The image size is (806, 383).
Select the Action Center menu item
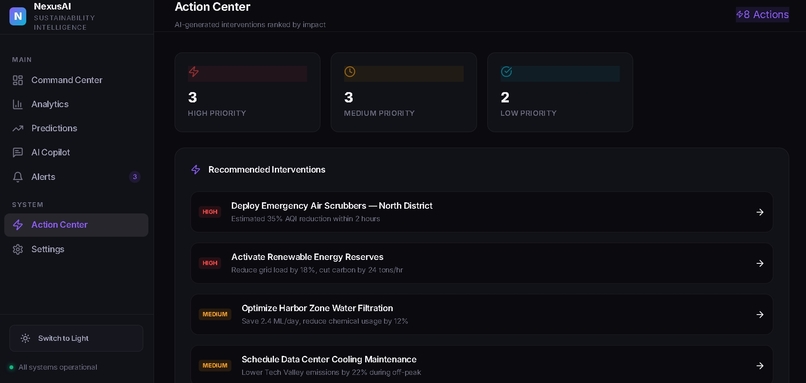pos(76,225)
